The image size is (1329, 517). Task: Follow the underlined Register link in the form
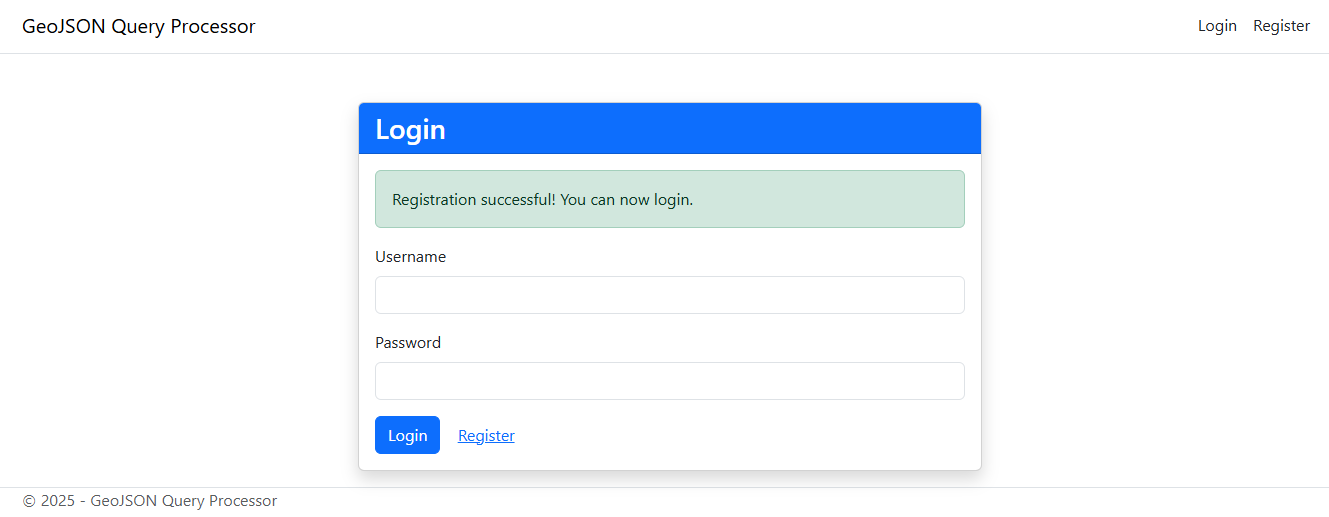pos(486,436)
